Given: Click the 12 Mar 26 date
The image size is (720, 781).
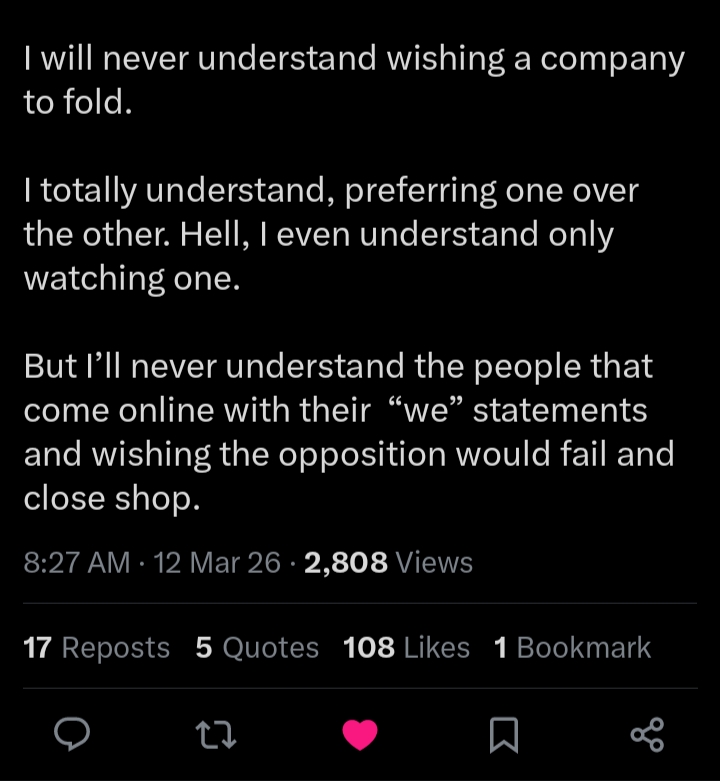Looking at the screenshot, I should coord(218,563).
